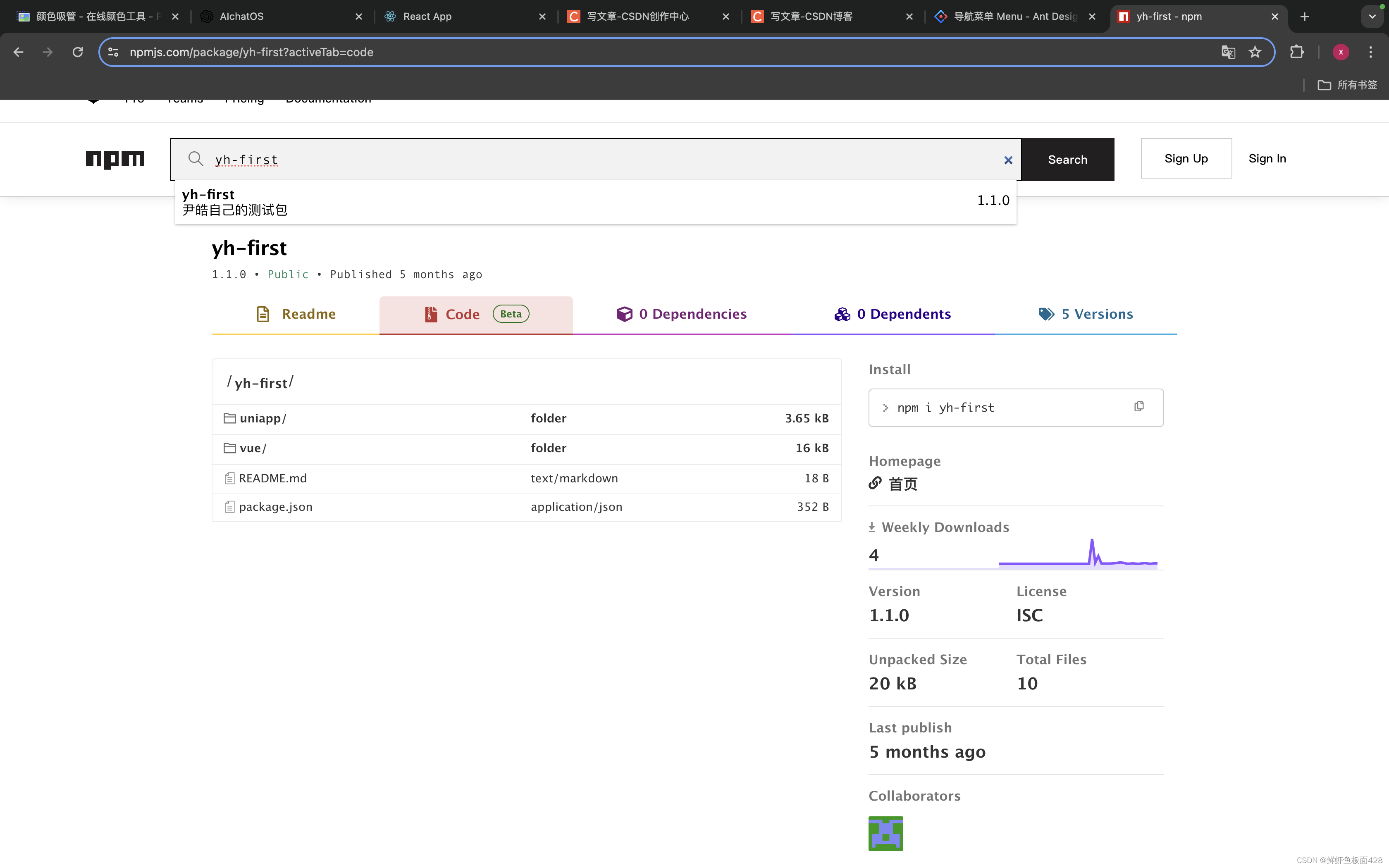Expand the tab search dropdown arrow
Viewport: 1389px width, 868px height.
coord(1372,17)
